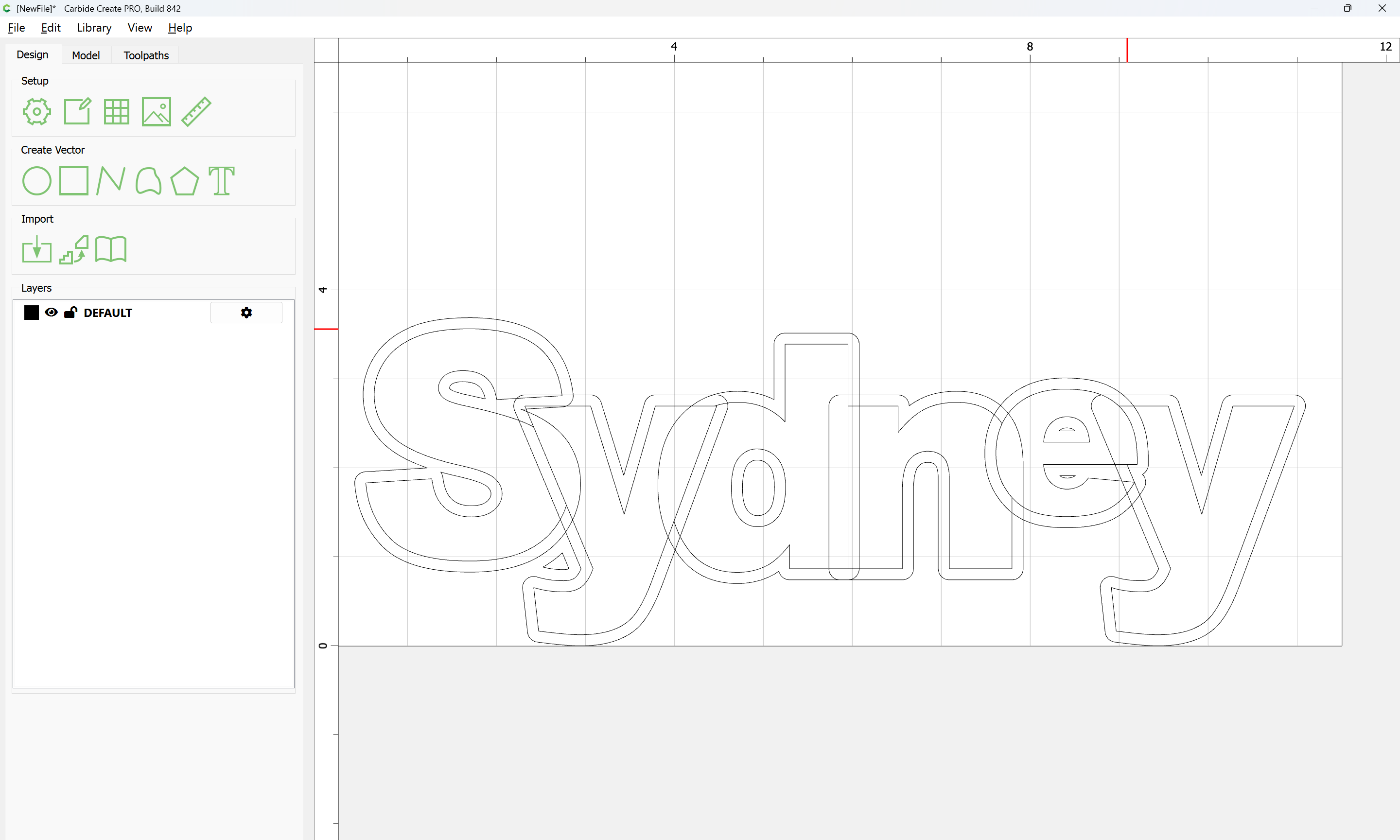The image size is (1400, 840).
Task: Click the edit document setup icon
Action: [77, 111]
